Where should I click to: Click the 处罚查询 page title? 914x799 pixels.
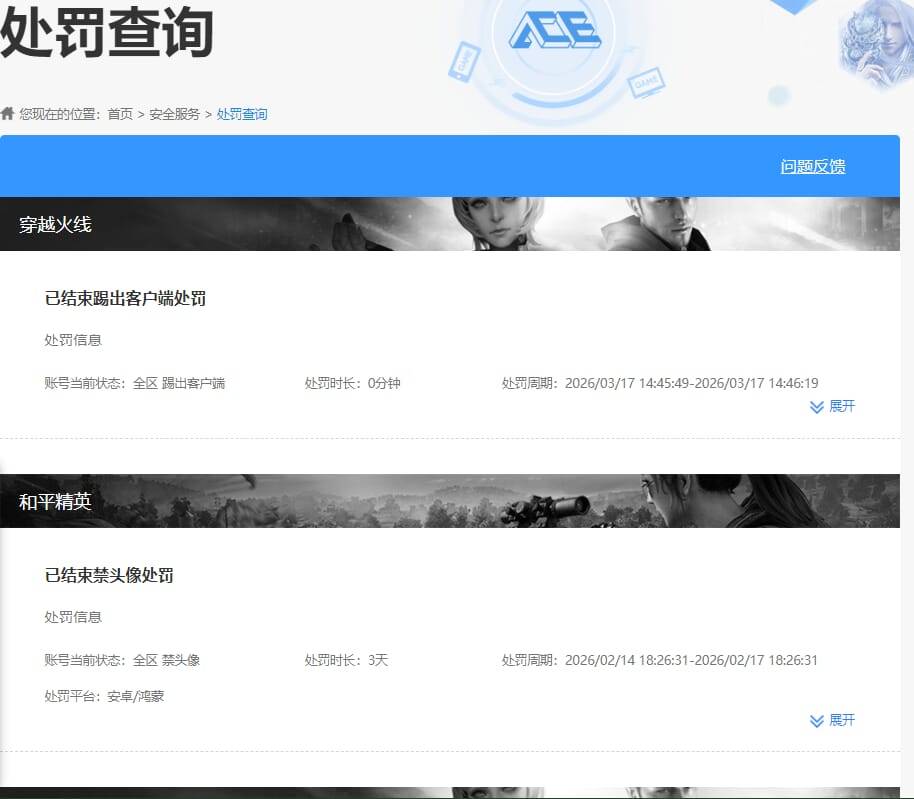(107, 32)
